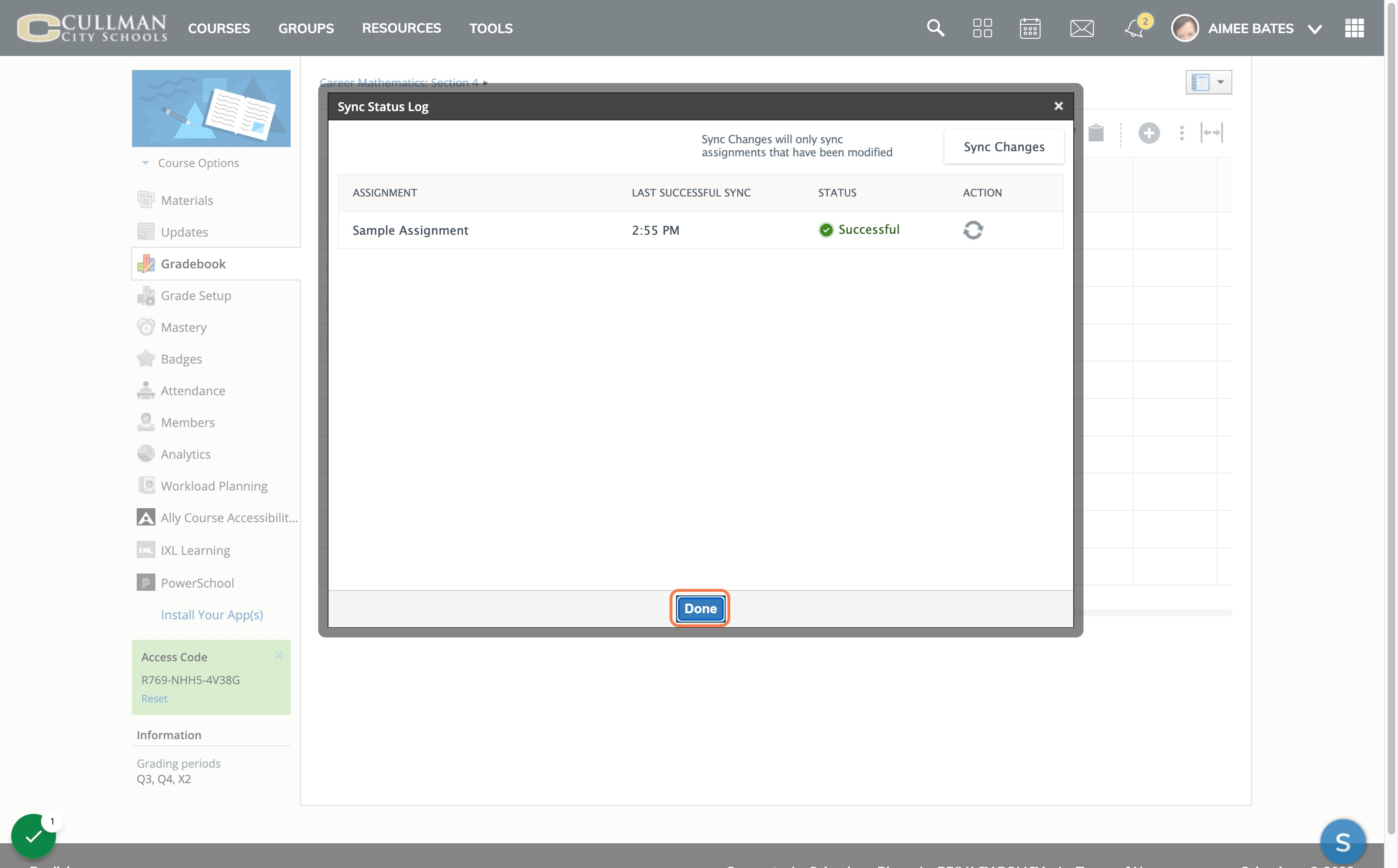Click Aimee Bates profile avatar
This screenshot has height=868, width=1398.
tap(1185, 28)
